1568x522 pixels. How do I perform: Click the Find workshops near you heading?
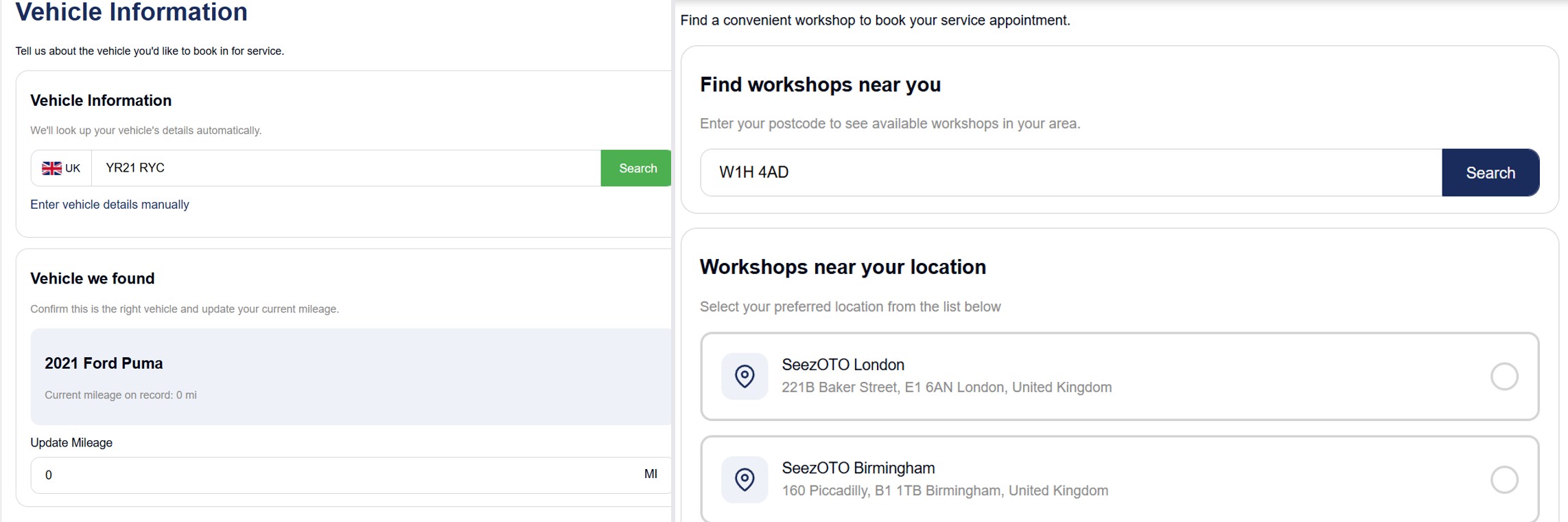pyautogui.click(x=820, y=84)
